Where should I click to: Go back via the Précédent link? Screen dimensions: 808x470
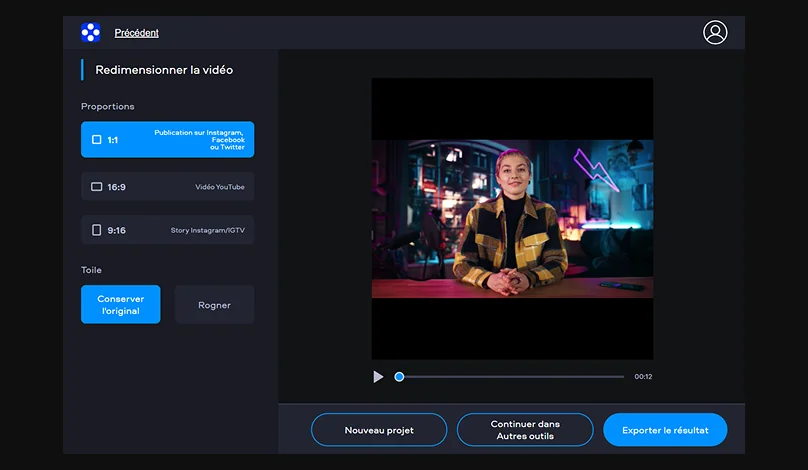click(x=136, y=33)
